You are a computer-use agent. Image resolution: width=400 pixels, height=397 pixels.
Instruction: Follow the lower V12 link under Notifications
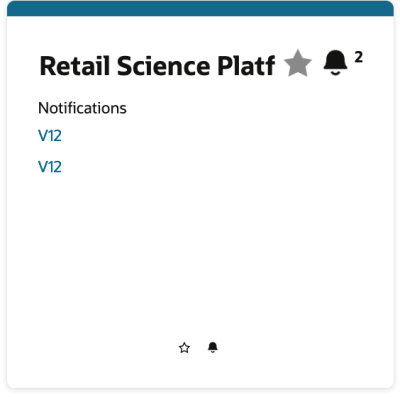click(50, 167)
